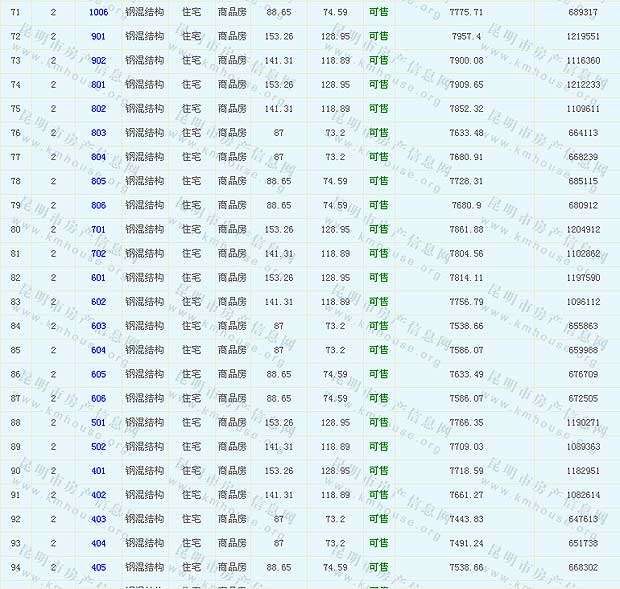Open room 901 details link
The width and height of the screenshot is (620, 589).
98,36
